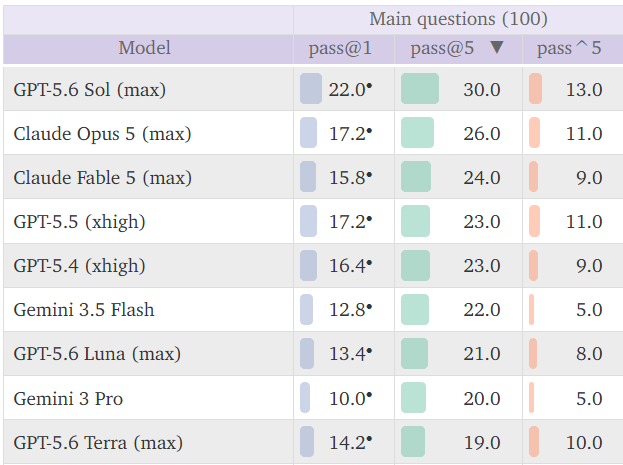This screenshot has height=465, width=623.
Task: Click the footnote dot after 10.0 for Gemini 3 Pro
Action: (x=369, y=395)
